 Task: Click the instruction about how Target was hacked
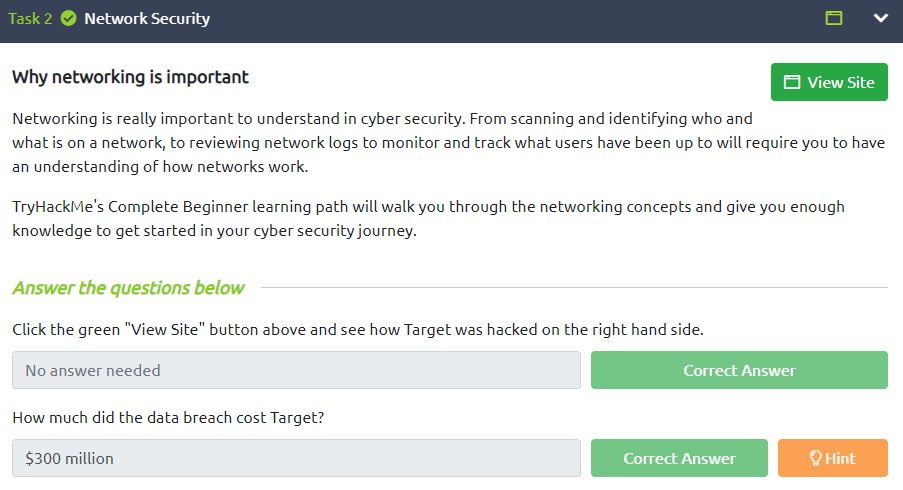pyautogui.click(x=358, y=329)
